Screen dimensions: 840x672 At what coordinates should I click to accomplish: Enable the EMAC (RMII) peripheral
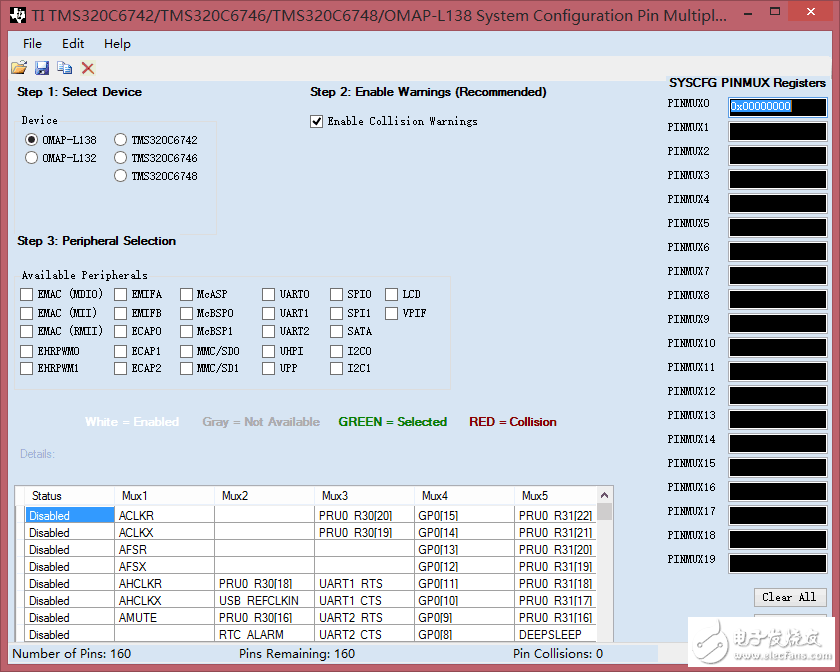tap(26, 331)
